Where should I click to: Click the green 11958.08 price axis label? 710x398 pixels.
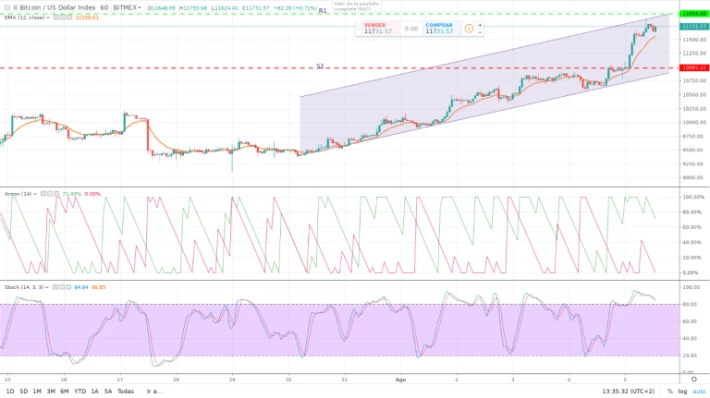pyautogui.click(x=694, y=14)
